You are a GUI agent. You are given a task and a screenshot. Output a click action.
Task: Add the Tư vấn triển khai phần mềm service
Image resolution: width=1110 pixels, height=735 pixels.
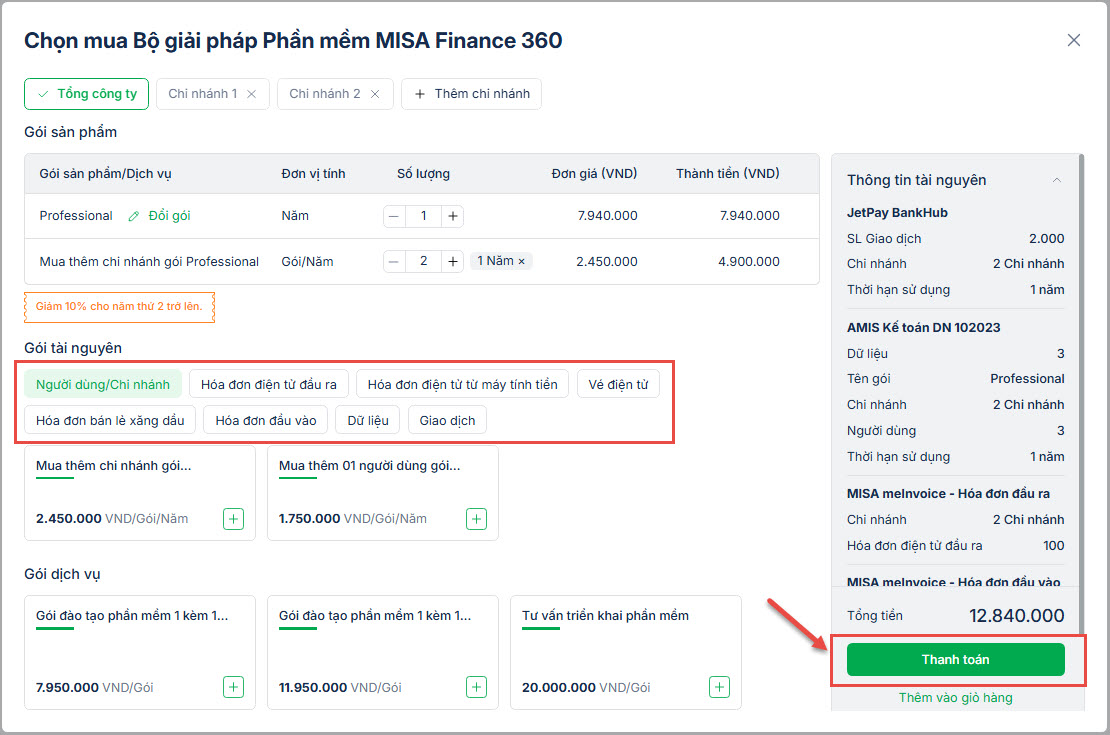pos(719,687)
